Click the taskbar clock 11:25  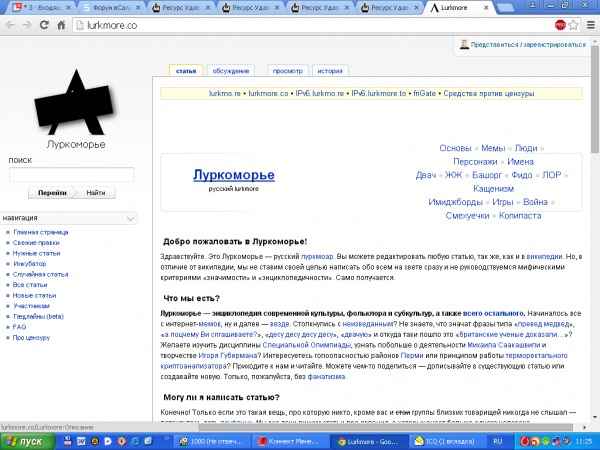pos(584,442)
